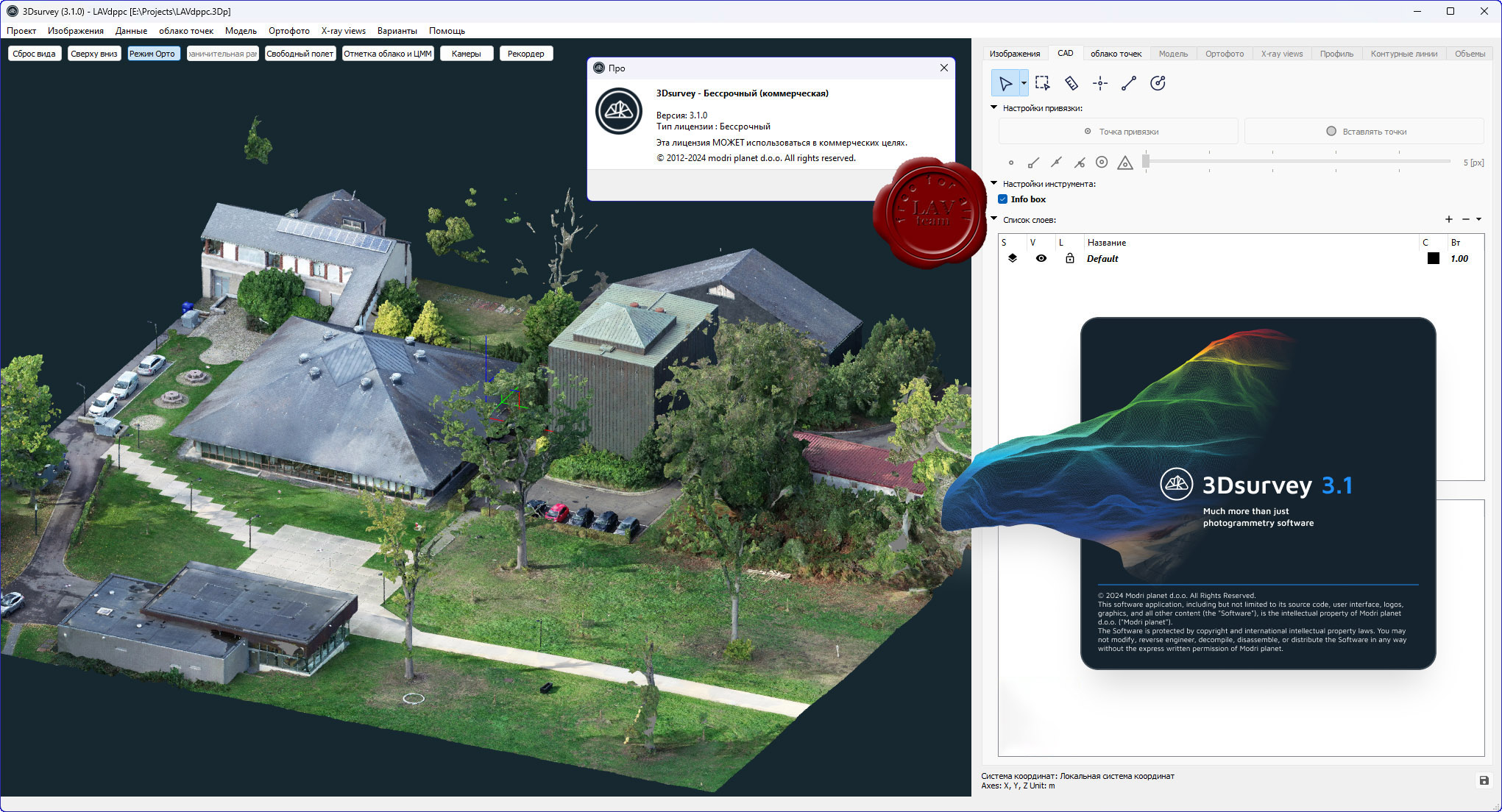Open the Объемы tab
The image size is (1502, 812).
click(1470, 54)
